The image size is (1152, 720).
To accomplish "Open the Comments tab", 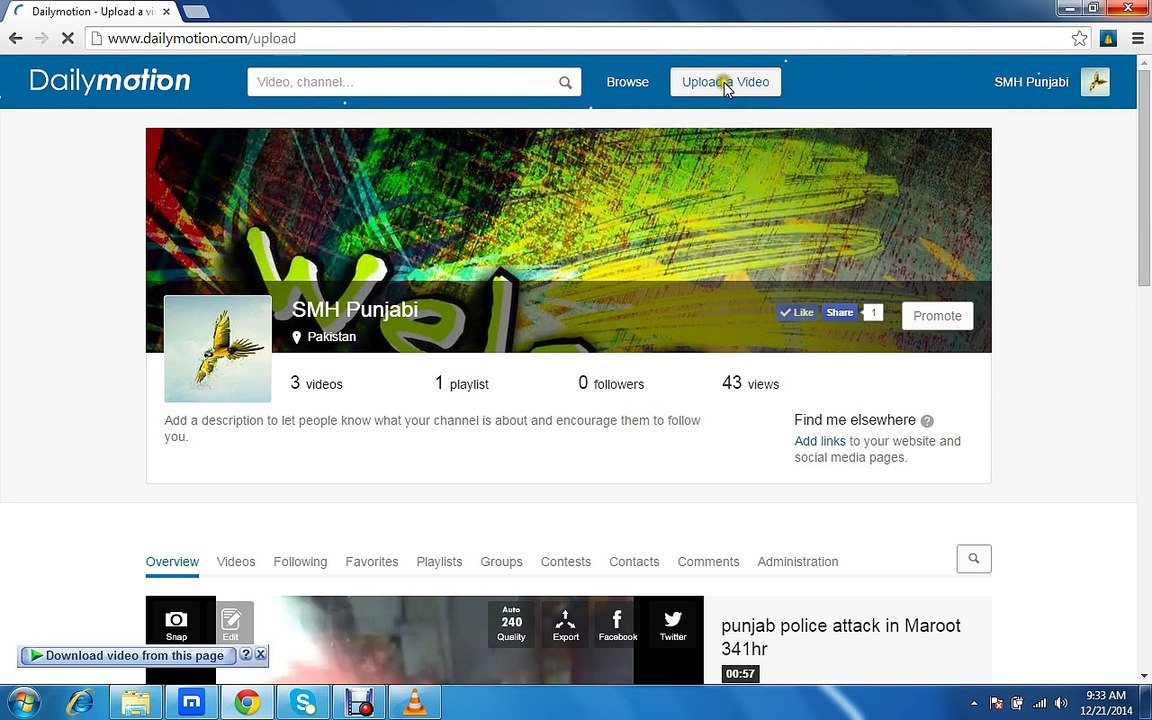I will (x=708, y=561).
